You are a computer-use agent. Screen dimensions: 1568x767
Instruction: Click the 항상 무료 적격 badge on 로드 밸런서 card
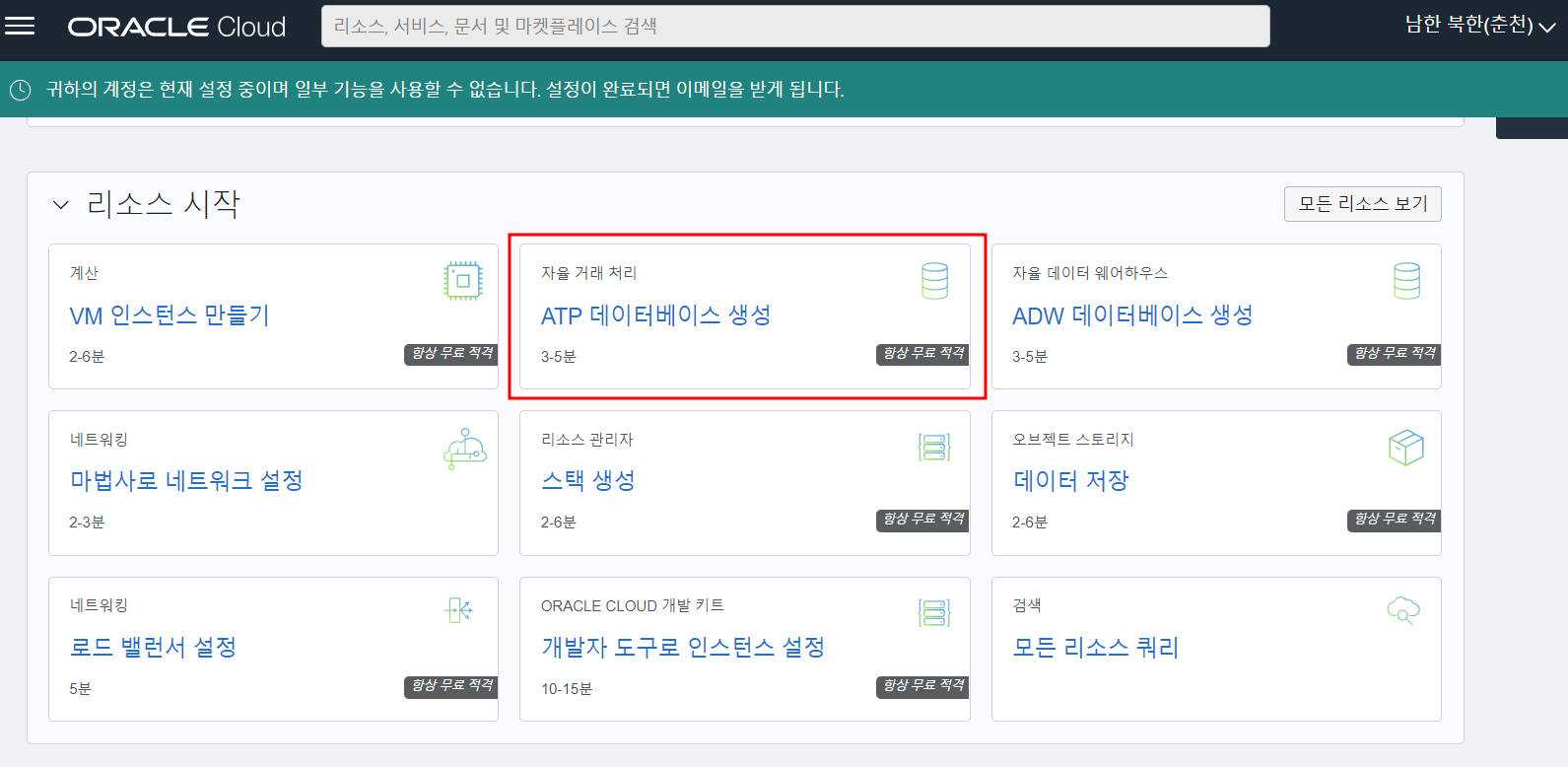click(x=451, y=687)
